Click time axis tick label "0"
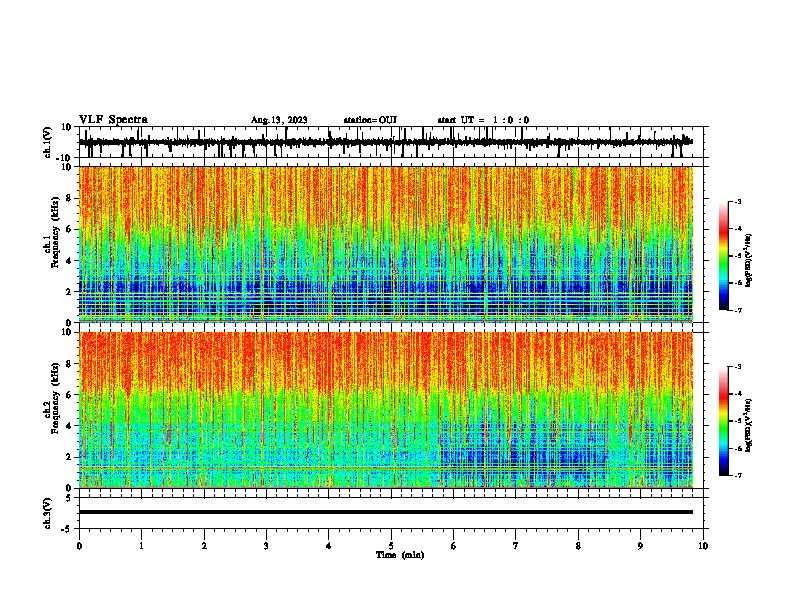The height and width of the screenshot is (612, 792). tap(79, 546)
